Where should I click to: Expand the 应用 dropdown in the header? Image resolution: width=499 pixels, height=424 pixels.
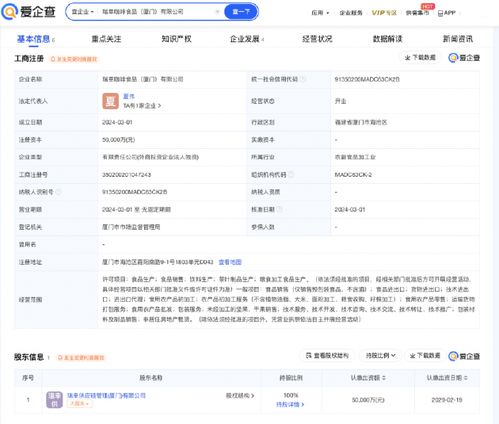pyautogui.click(x=320, y=13)
